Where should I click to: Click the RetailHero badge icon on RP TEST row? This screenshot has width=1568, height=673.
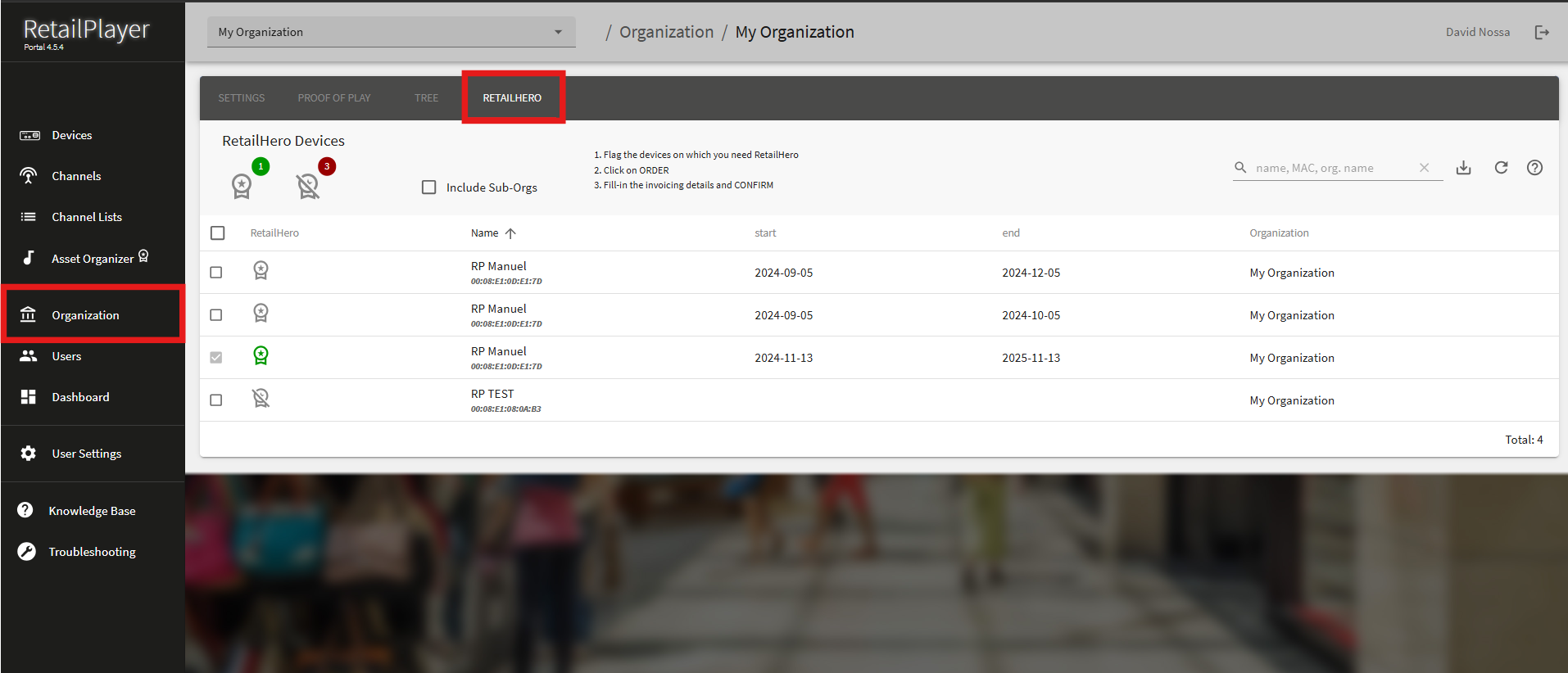pos(261,399)
